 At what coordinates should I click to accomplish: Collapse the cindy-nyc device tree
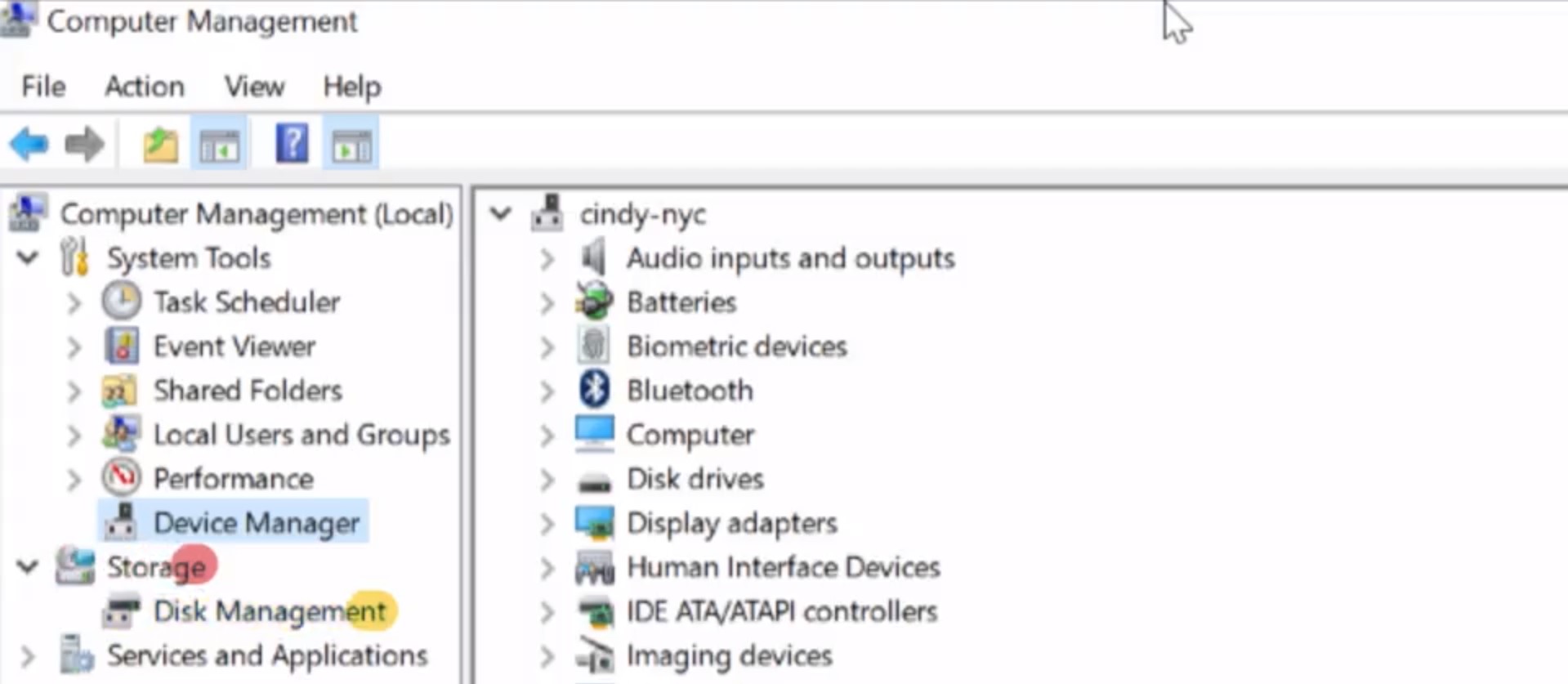click(x=500, y=214)
